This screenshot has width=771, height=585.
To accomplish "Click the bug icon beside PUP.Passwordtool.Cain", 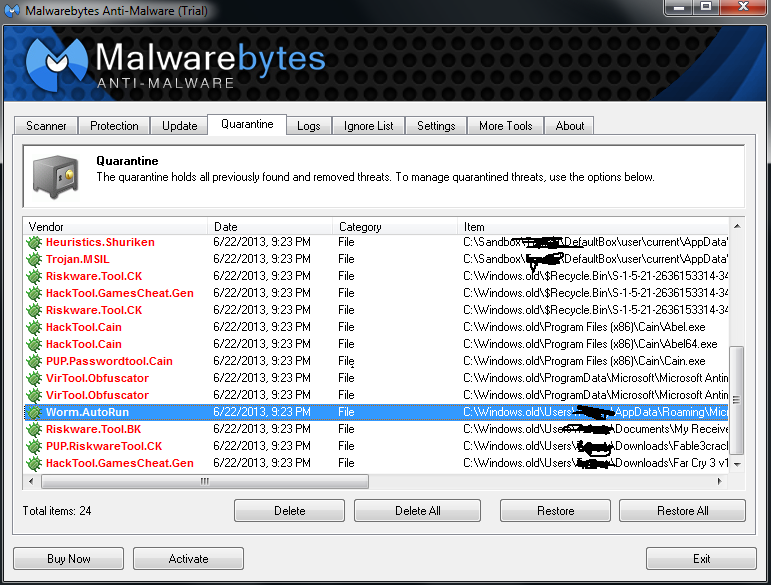I will click(34, 361).
